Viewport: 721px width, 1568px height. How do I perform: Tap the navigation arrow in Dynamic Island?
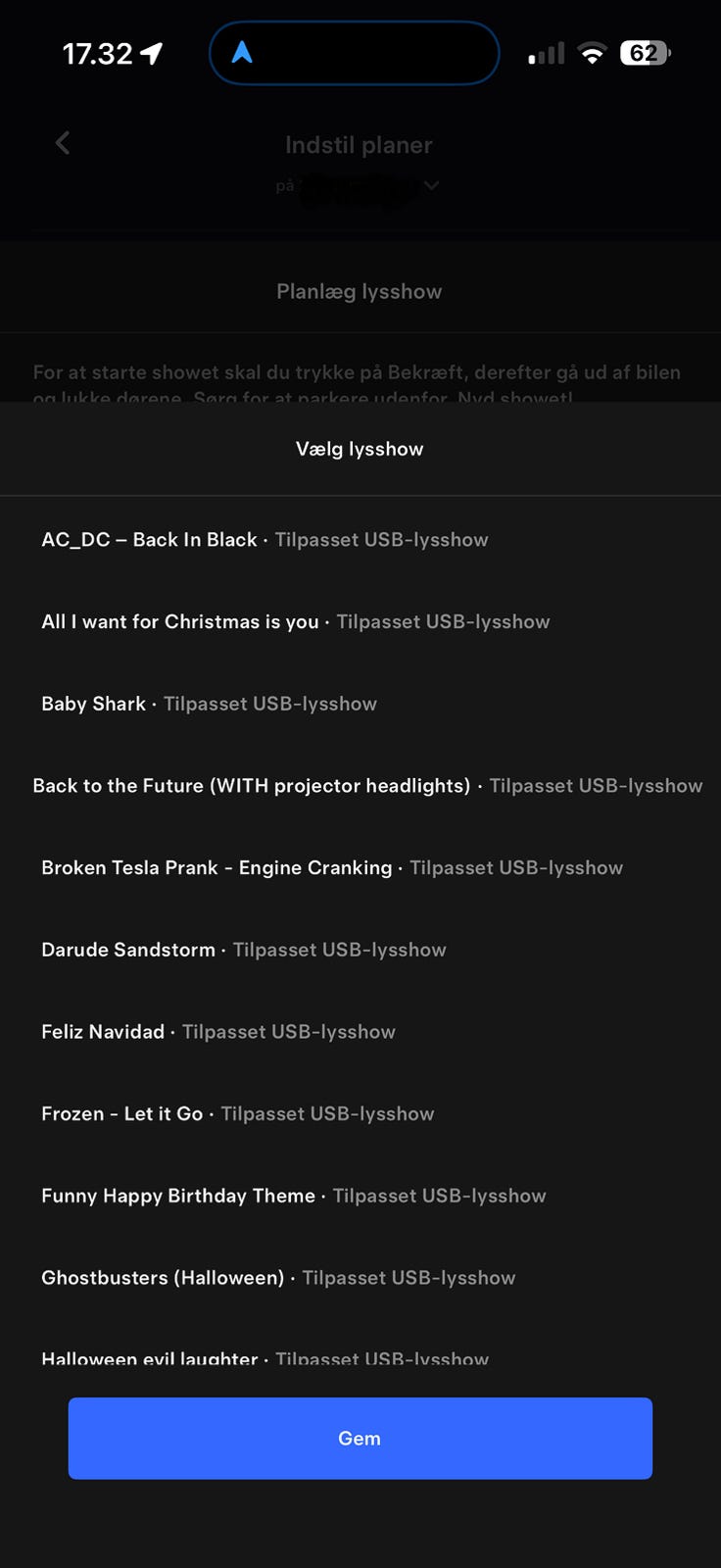coord(242,53)
